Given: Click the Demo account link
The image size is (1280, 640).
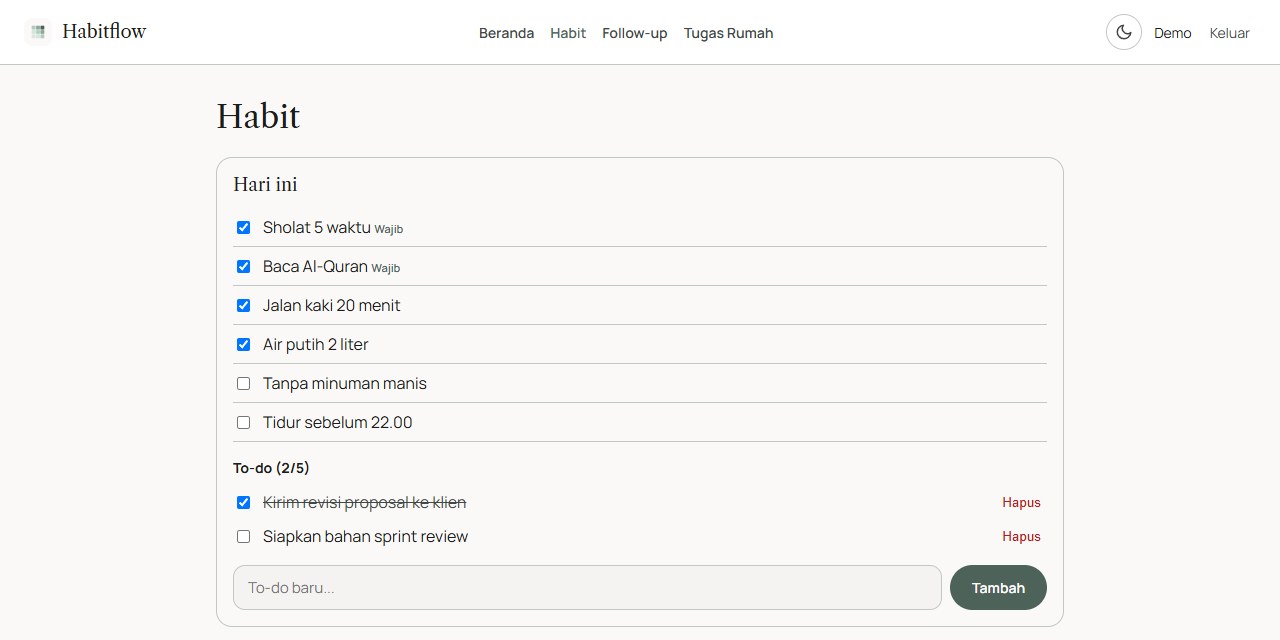Looking at the screenshot, I should click(1173, 33).
